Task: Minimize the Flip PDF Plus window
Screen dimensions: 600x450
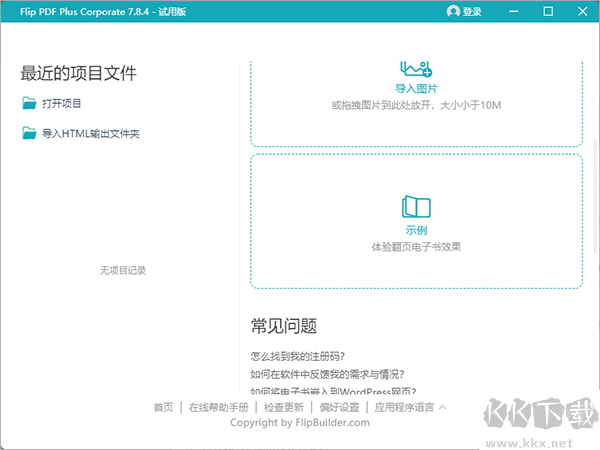Action: [x=514, y=11]
